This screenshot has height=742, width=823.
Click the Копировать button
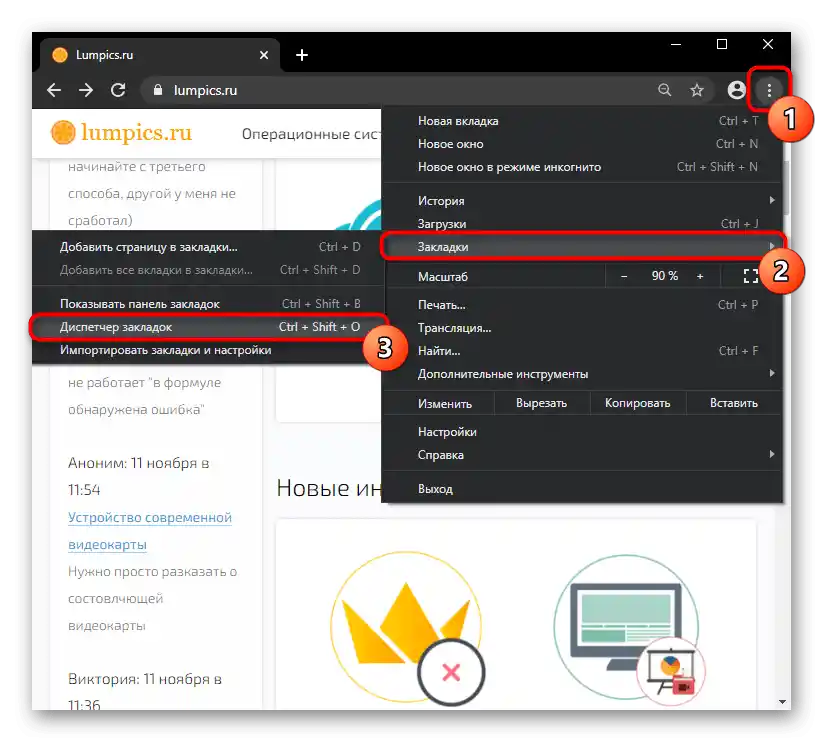(x=638, y=403)
